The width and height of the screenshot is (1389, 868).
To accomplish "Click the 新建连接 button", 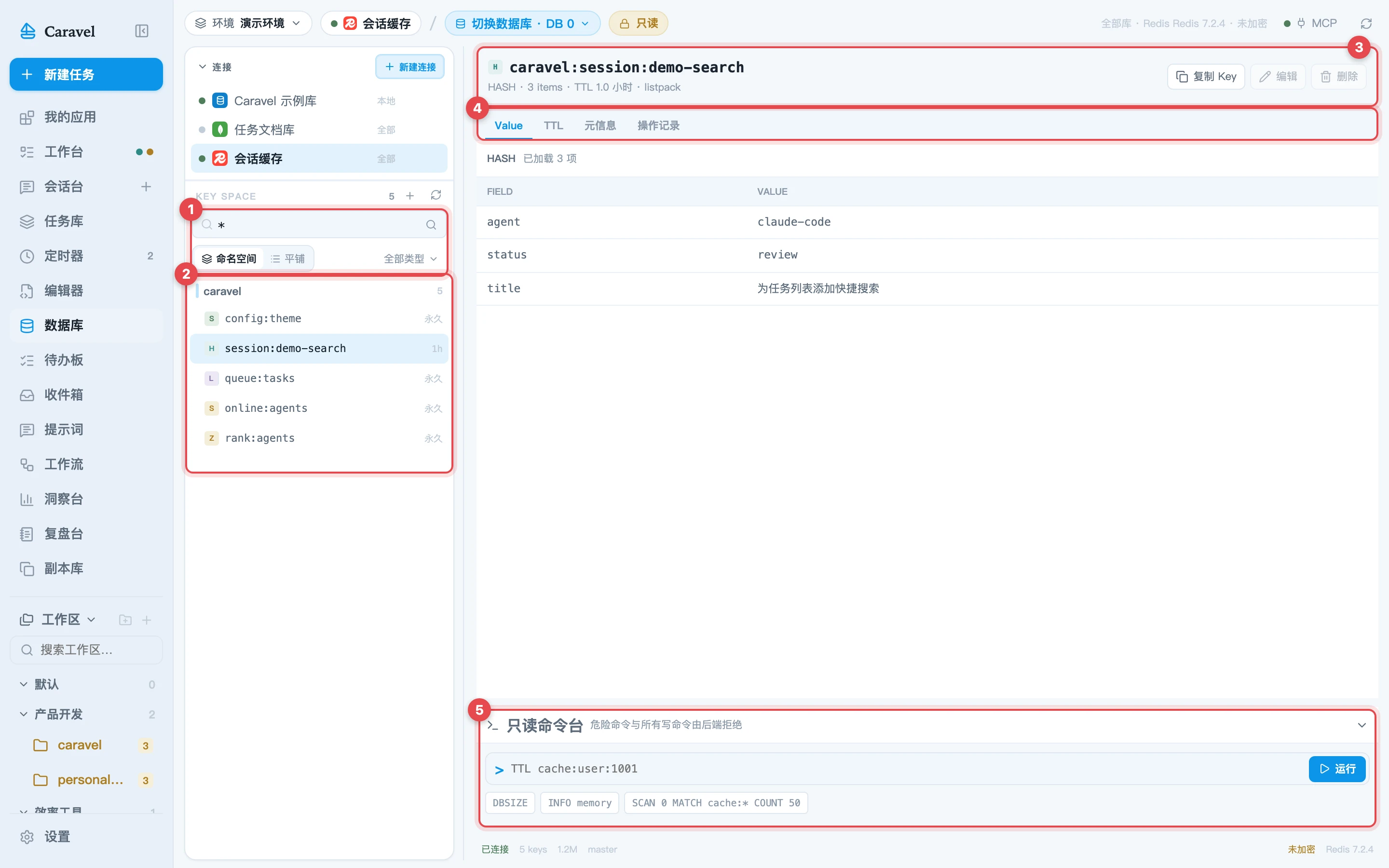I will coord(410,67).
